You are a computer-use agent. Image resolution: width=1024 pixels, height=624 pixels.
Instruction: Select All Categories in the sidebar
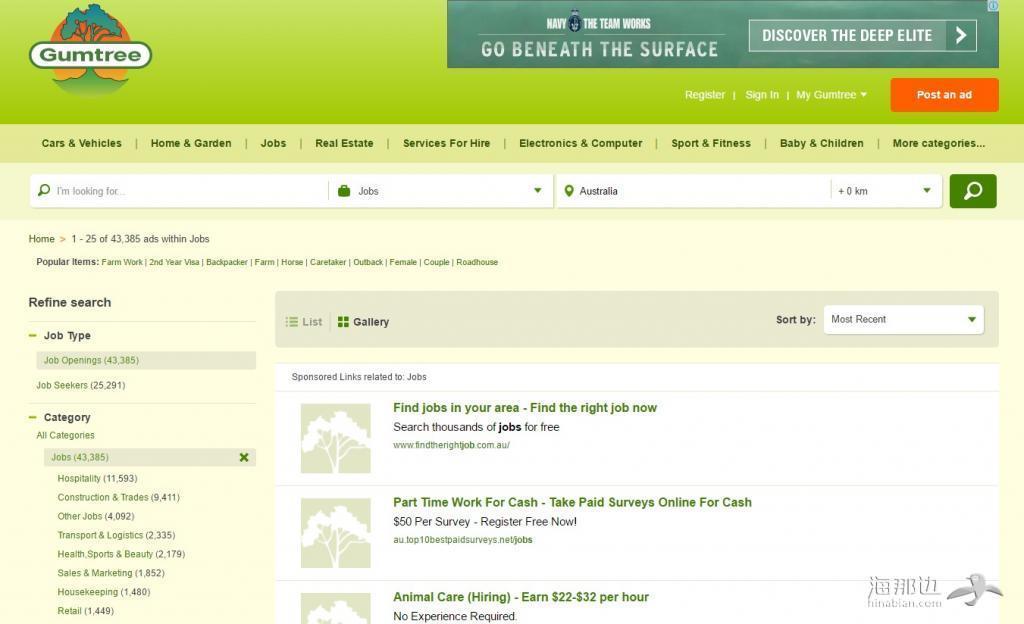65,435
